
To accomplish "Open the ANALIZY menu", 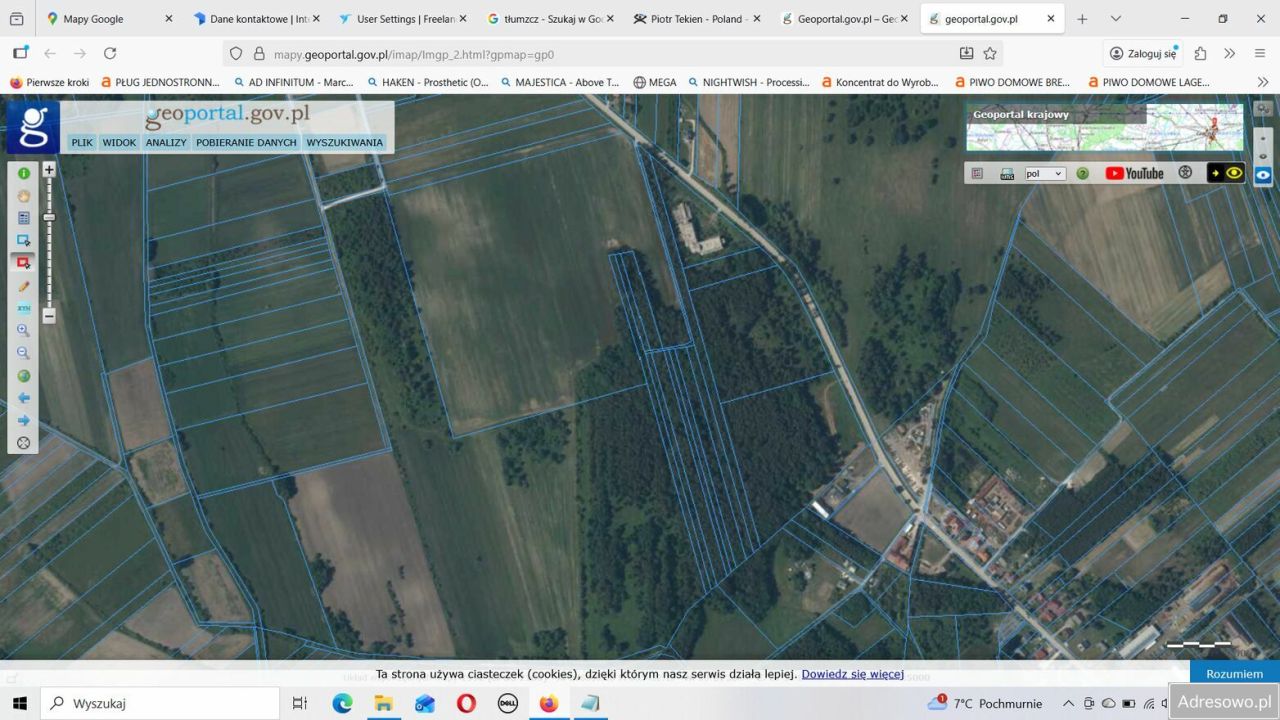I will click(x=166, y=143).
